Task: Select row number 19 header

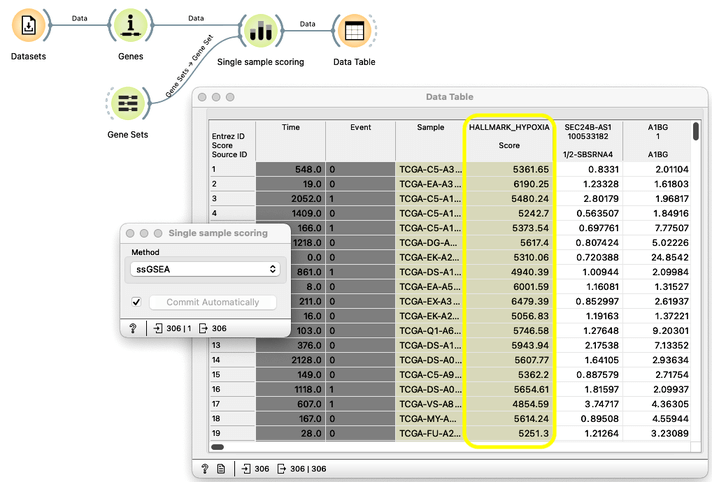Action: click(232, 433)
